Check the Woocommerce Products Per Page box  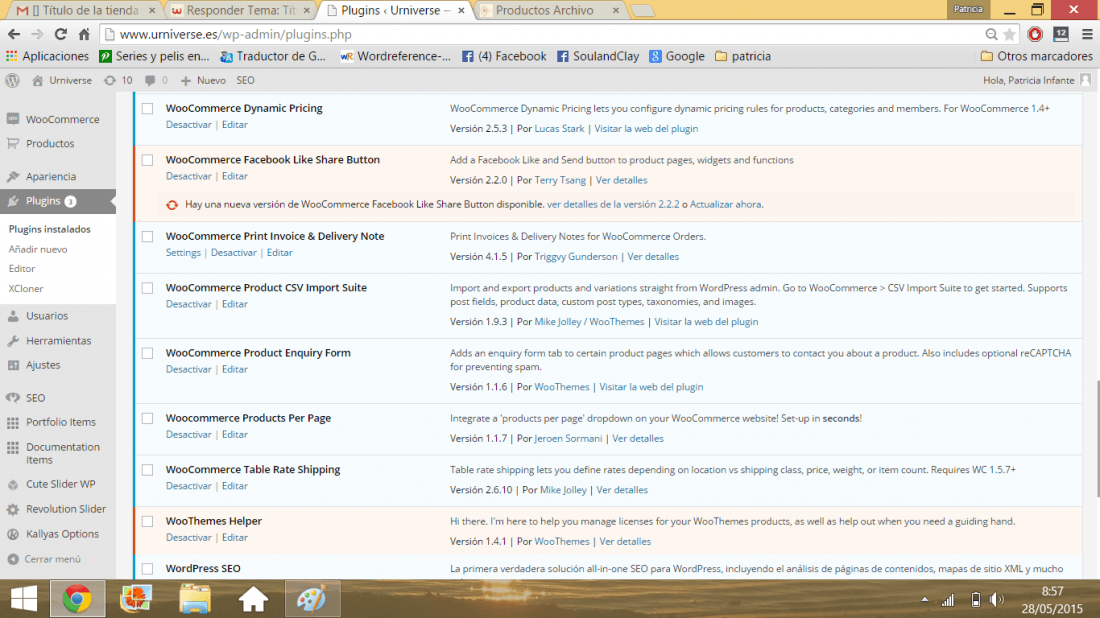tap(147, 418)
